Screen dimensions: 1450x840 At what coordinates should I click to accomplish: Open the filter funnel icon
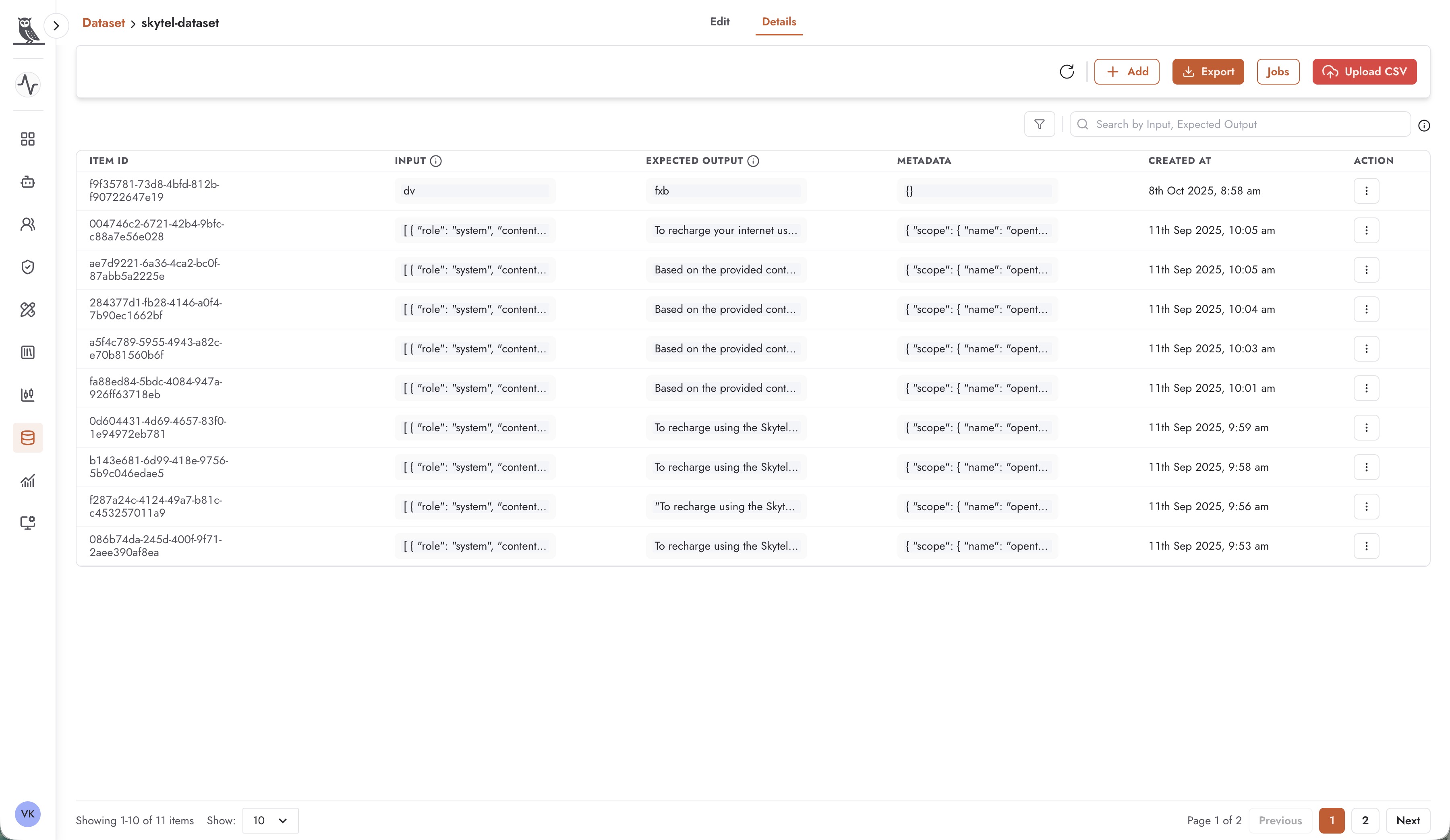coord(1039,124)
